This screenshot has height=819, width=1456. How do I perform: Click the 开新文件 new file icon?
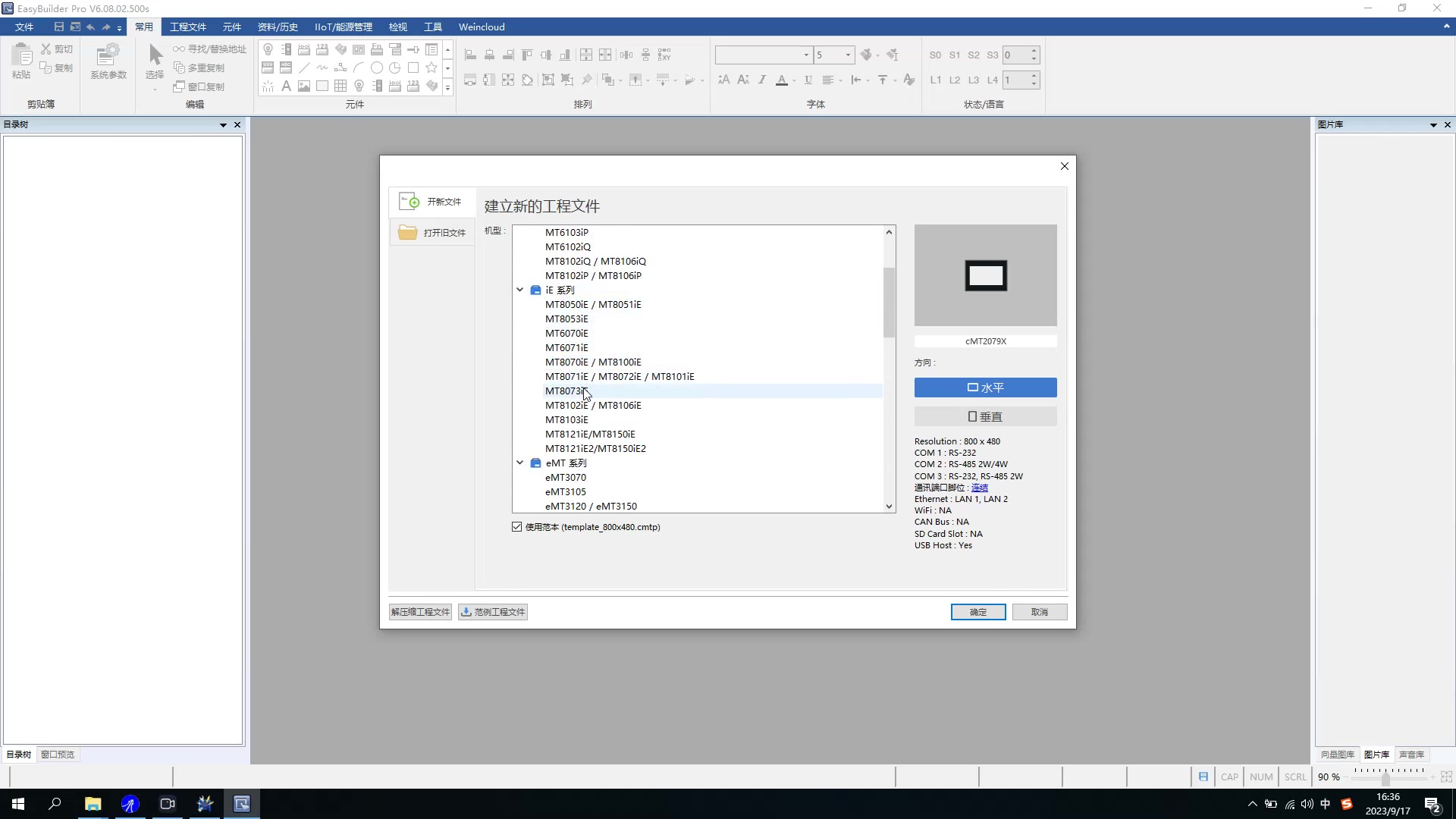tap(409, 202)
